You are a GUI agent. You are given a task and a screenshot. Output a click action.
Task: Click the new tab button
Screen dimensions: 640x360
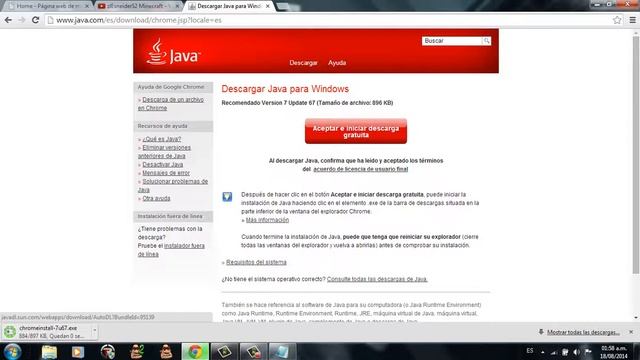coord(282,6)
